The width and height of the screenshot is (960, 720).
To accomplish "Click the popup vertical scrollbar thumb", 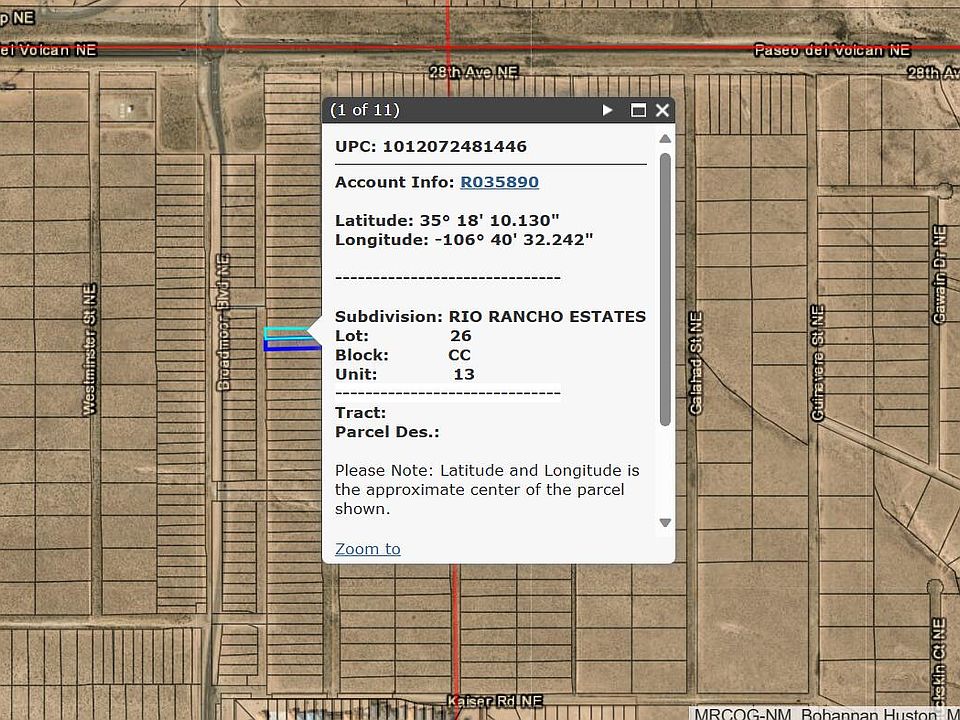I will click(x=665, y=290).
